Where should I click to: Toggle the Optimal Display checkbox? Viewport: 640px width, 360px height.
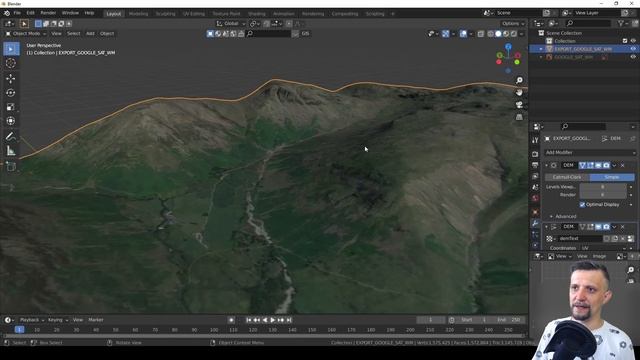582,204
